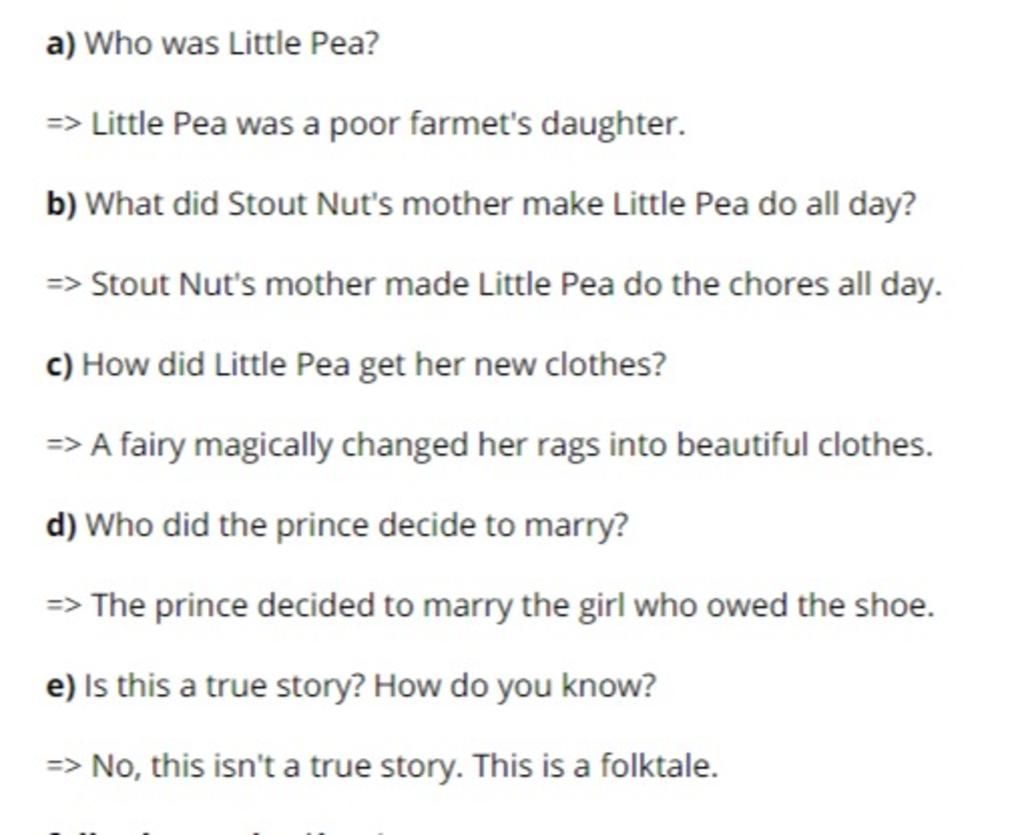Click the bold 'a)' question label
This screenshot has width=1024, height=835.
click(61, 44)
